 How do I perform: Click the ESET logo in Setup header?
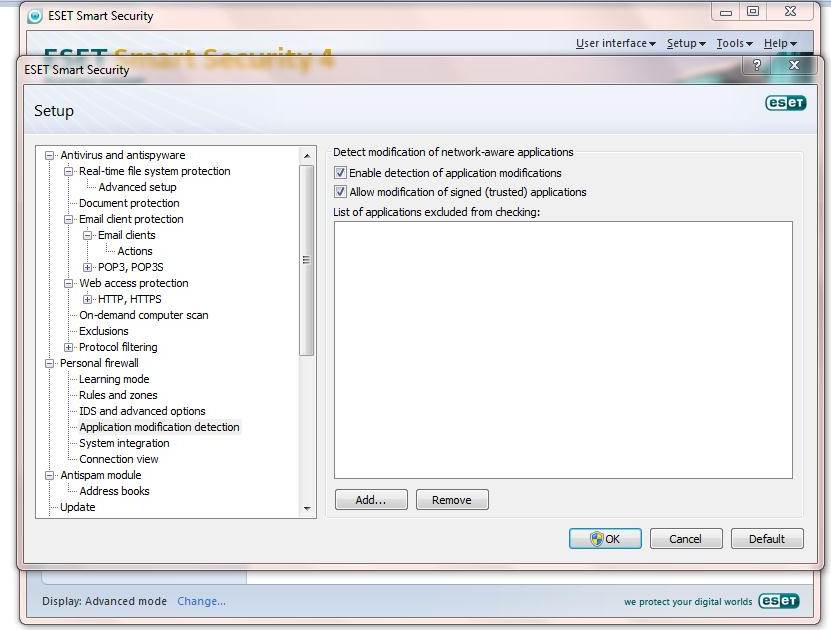click(x=785, y=103)
